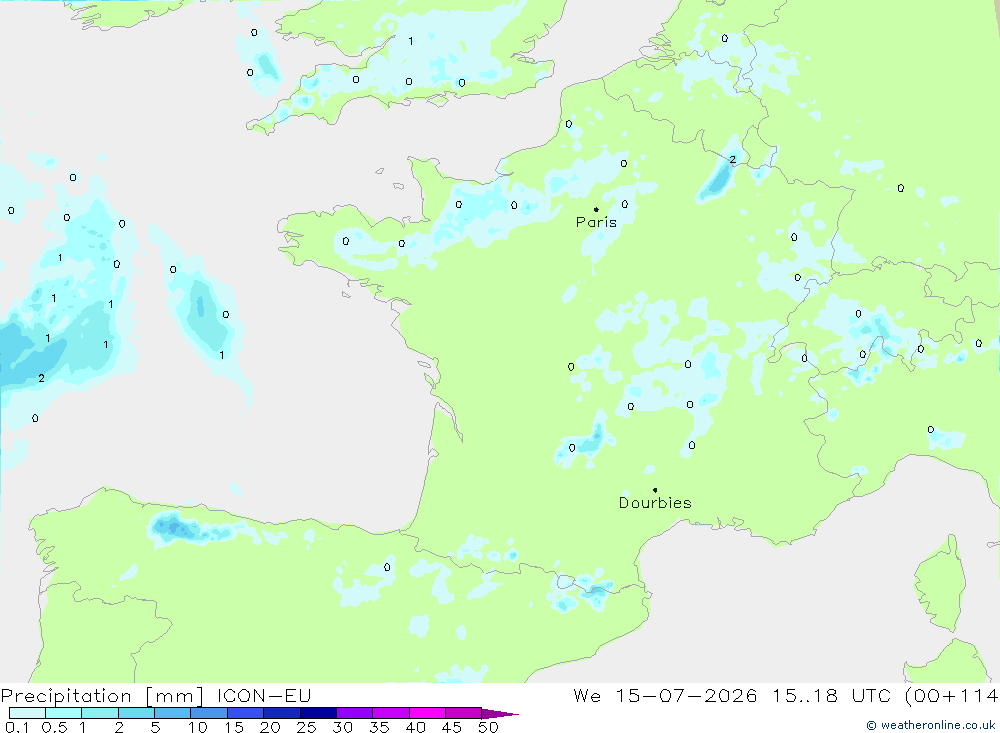Screen dimensions: 1000x733
Task: Click the legend arrow tip beyond 50
Action: [x=500, y=714]
